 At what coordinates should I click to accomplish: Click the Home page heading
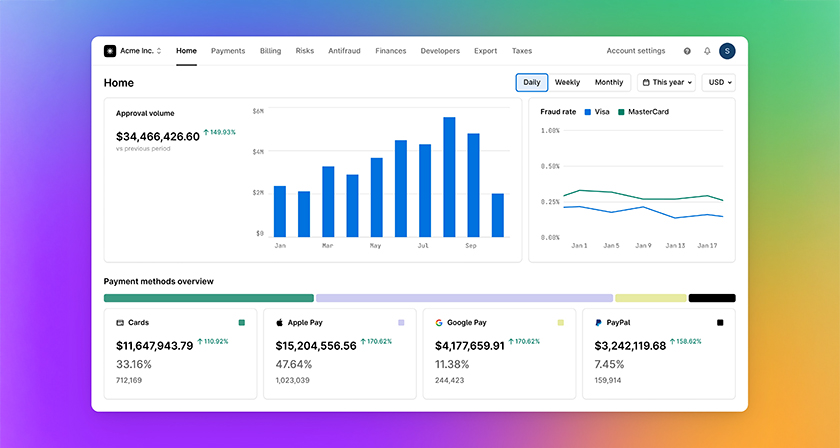119,83
